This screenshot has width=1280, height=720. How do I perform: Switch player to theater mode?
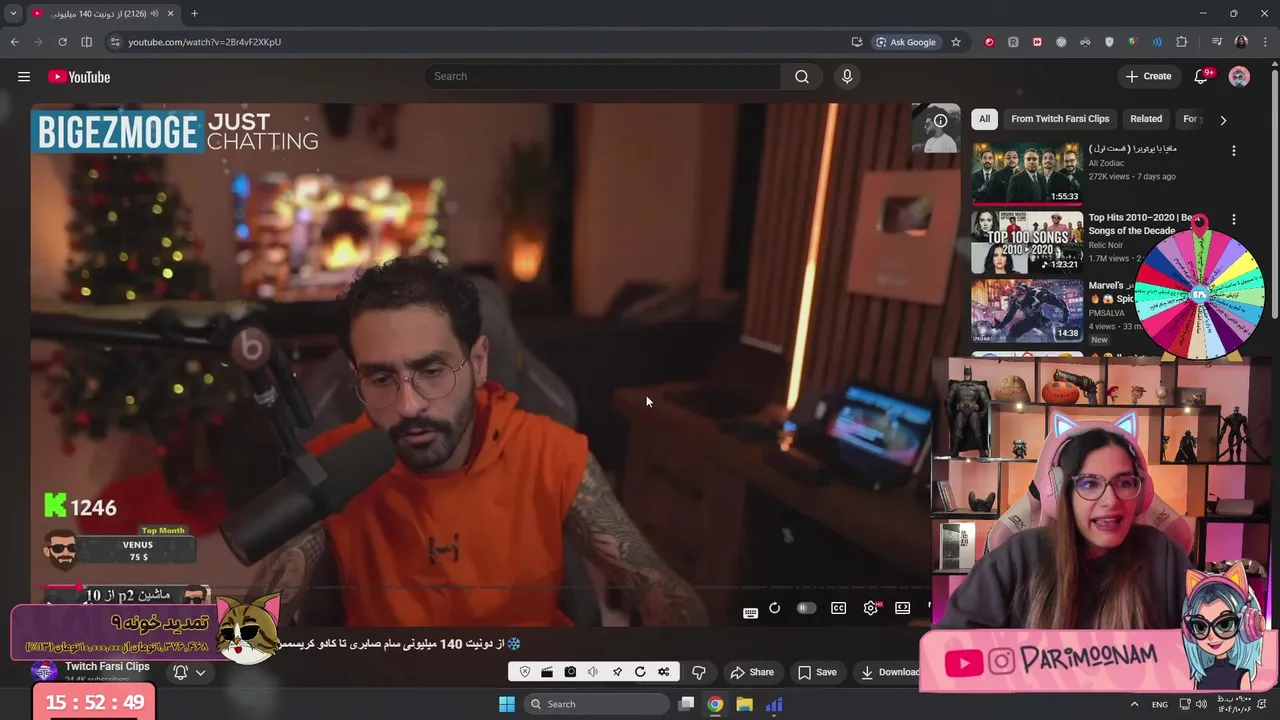(x=903, y=608)
